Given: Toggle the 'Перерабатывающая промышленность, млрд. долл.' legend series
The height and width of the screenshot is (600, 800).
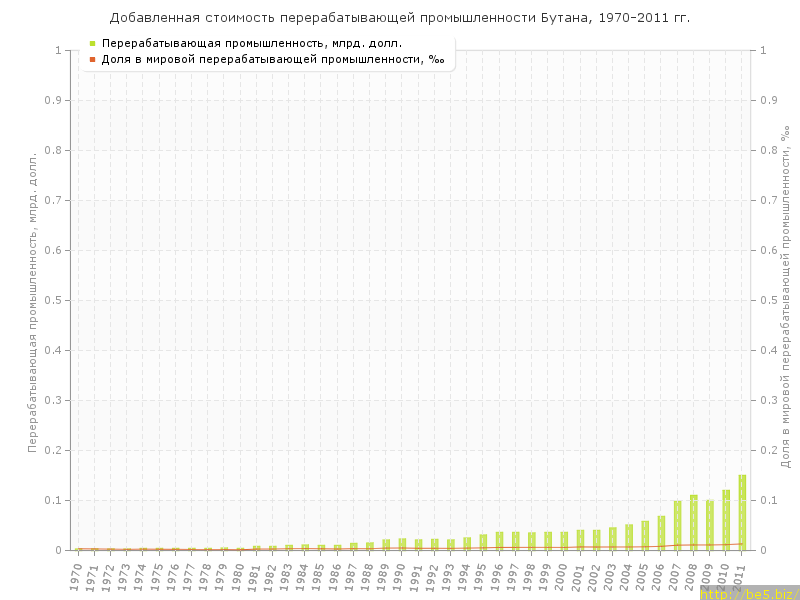Looking at the screenshot, I should click(252, 44).
